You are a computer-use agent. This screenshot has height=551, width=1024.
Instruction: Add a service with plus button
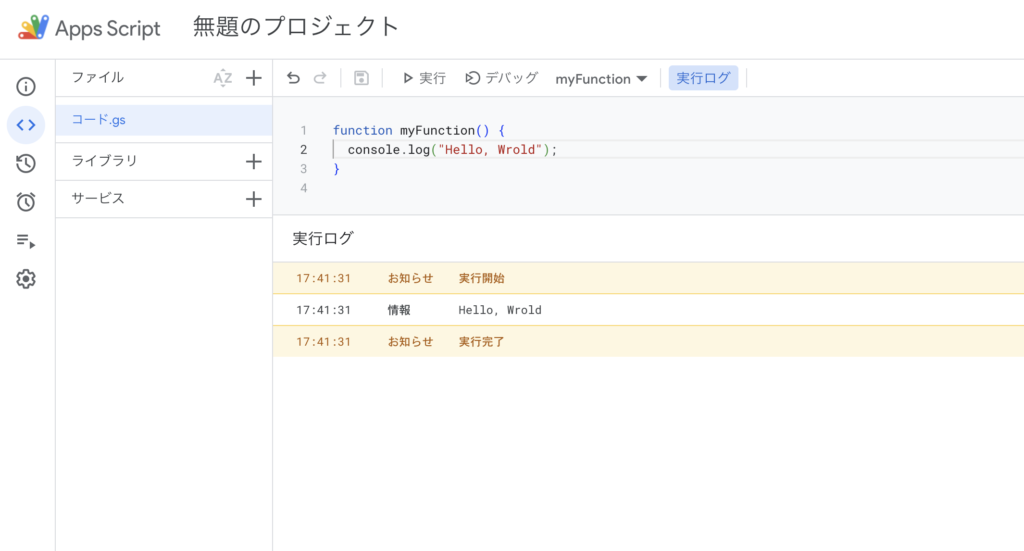tap(253, 199)
